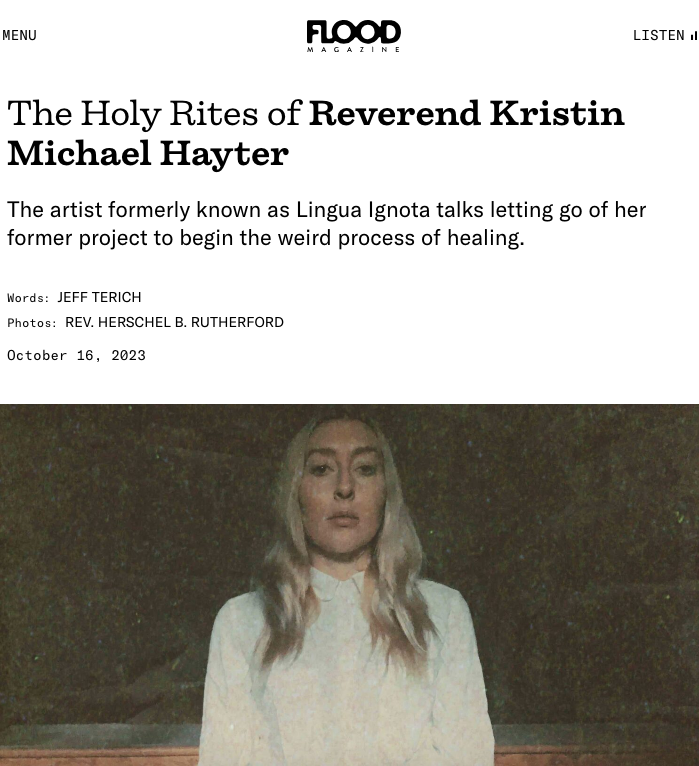Click 'The Holy Rites of' title text
699x766 pixels.
coord(154,113)
